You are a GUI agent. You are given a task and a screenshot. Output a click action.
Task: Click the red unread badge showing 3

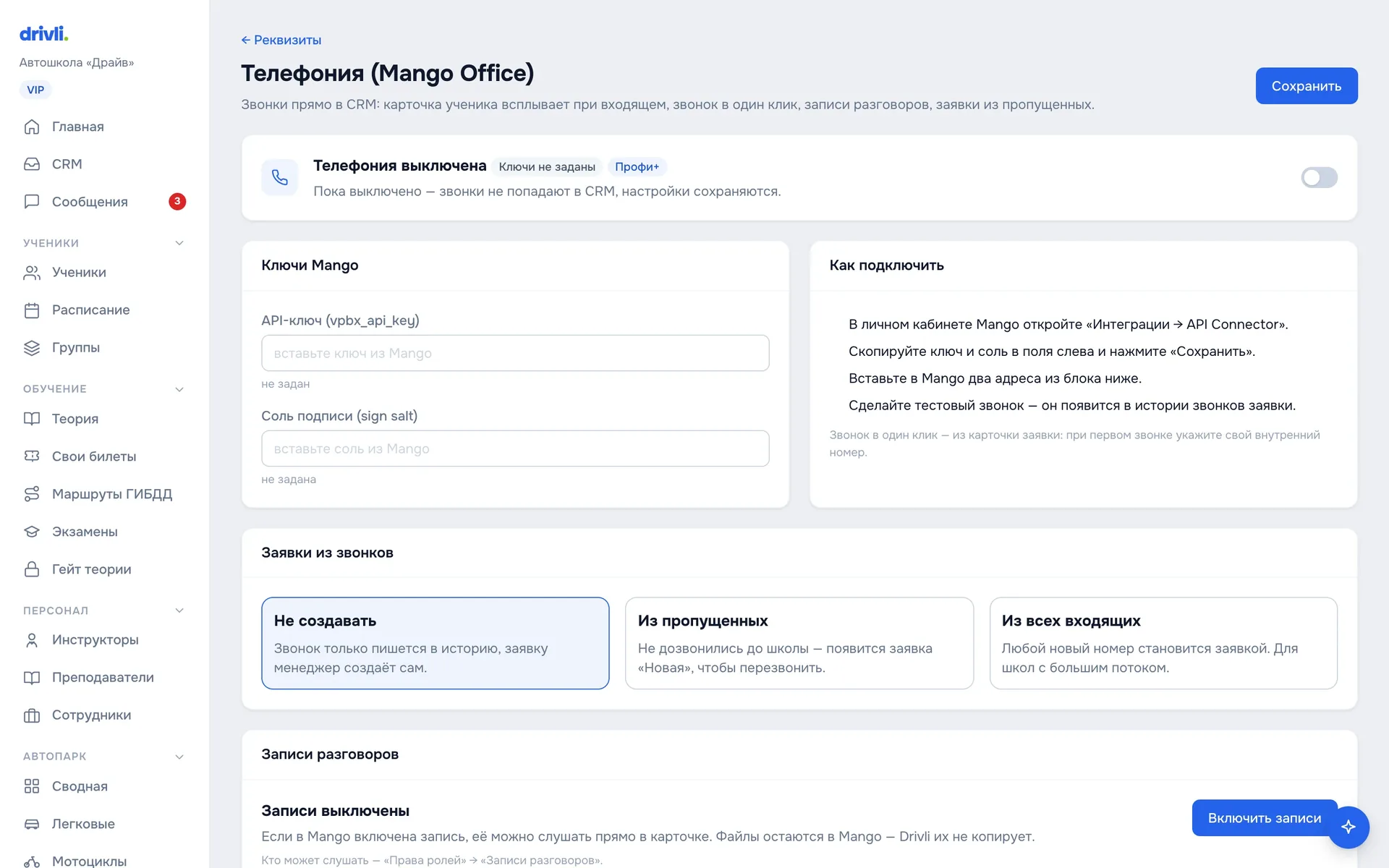pyautogui.click(x=177, y=201)
